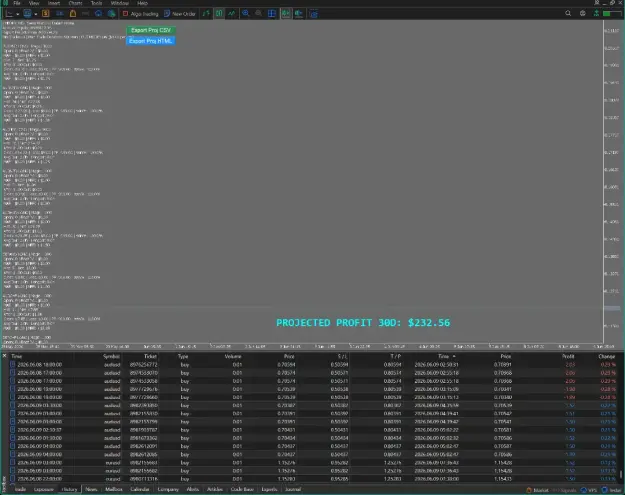The width and height of the screenshot is (625, 495).
Task: Switch to the line chart display icon
Action: pos(232,14)
